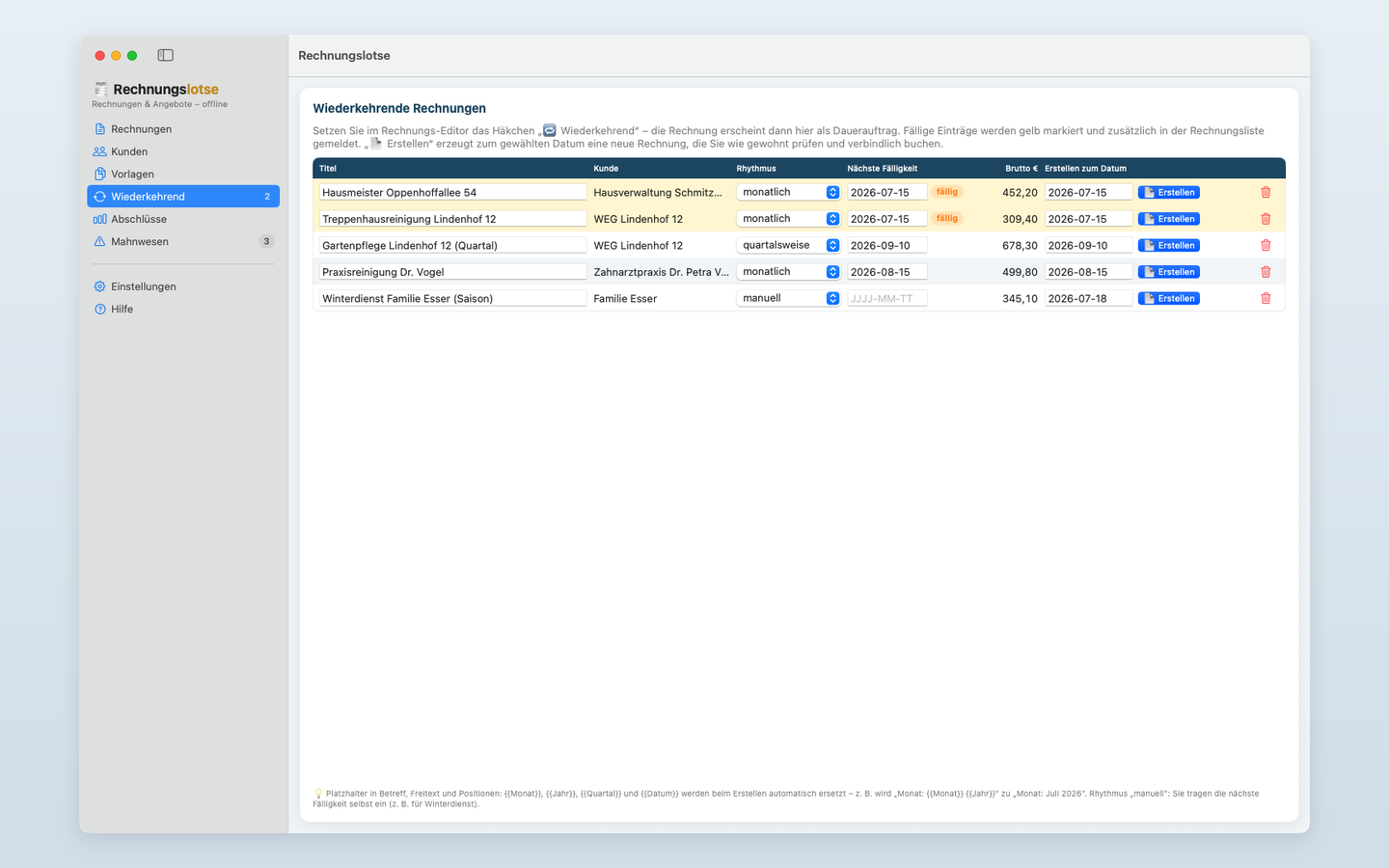Edit the Praxisreinigung Dr. Vogel title field
The image size is (1389, 868).
coord(452,272)
